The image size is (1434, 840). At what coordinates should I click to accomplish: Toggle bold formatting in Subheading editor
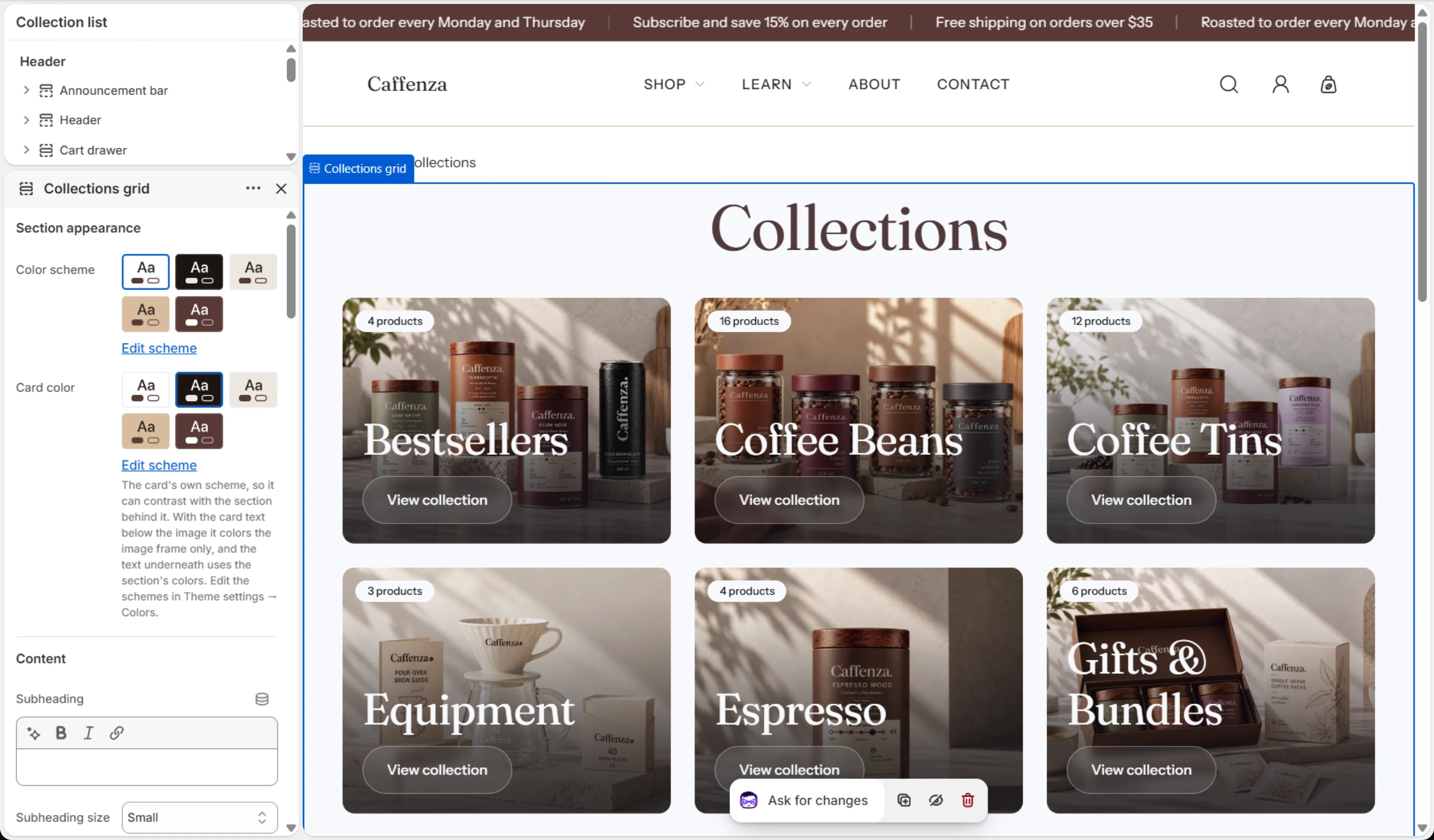(61, 733)
